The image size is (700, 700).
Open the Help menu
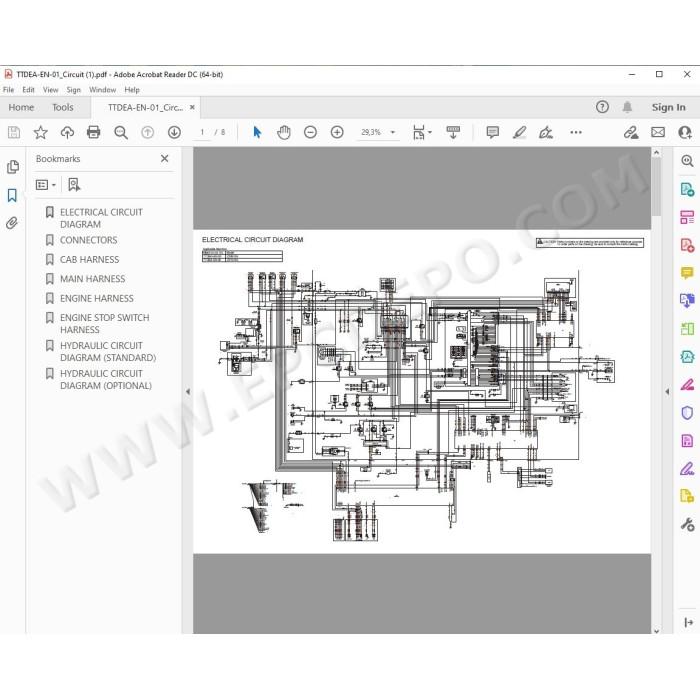[x=132, y=90]
